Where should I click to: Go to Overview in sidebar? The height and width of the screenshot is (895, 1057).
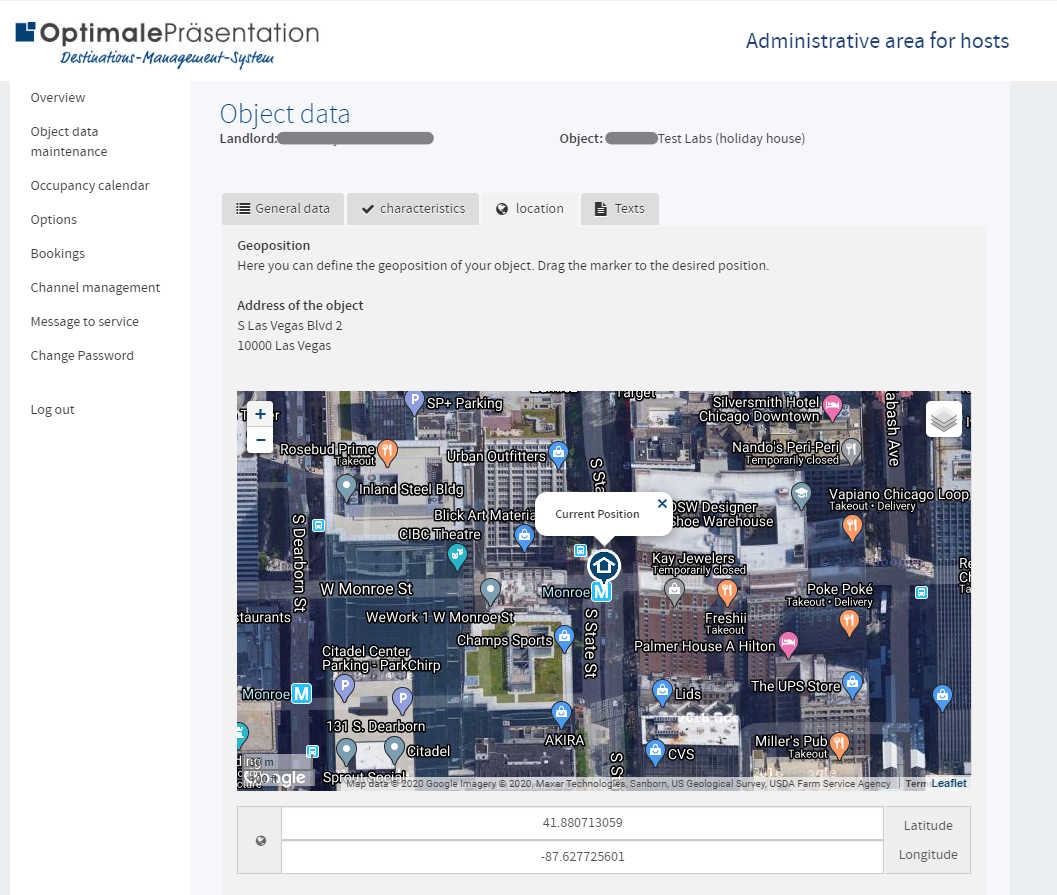click(x=58, y=98)
